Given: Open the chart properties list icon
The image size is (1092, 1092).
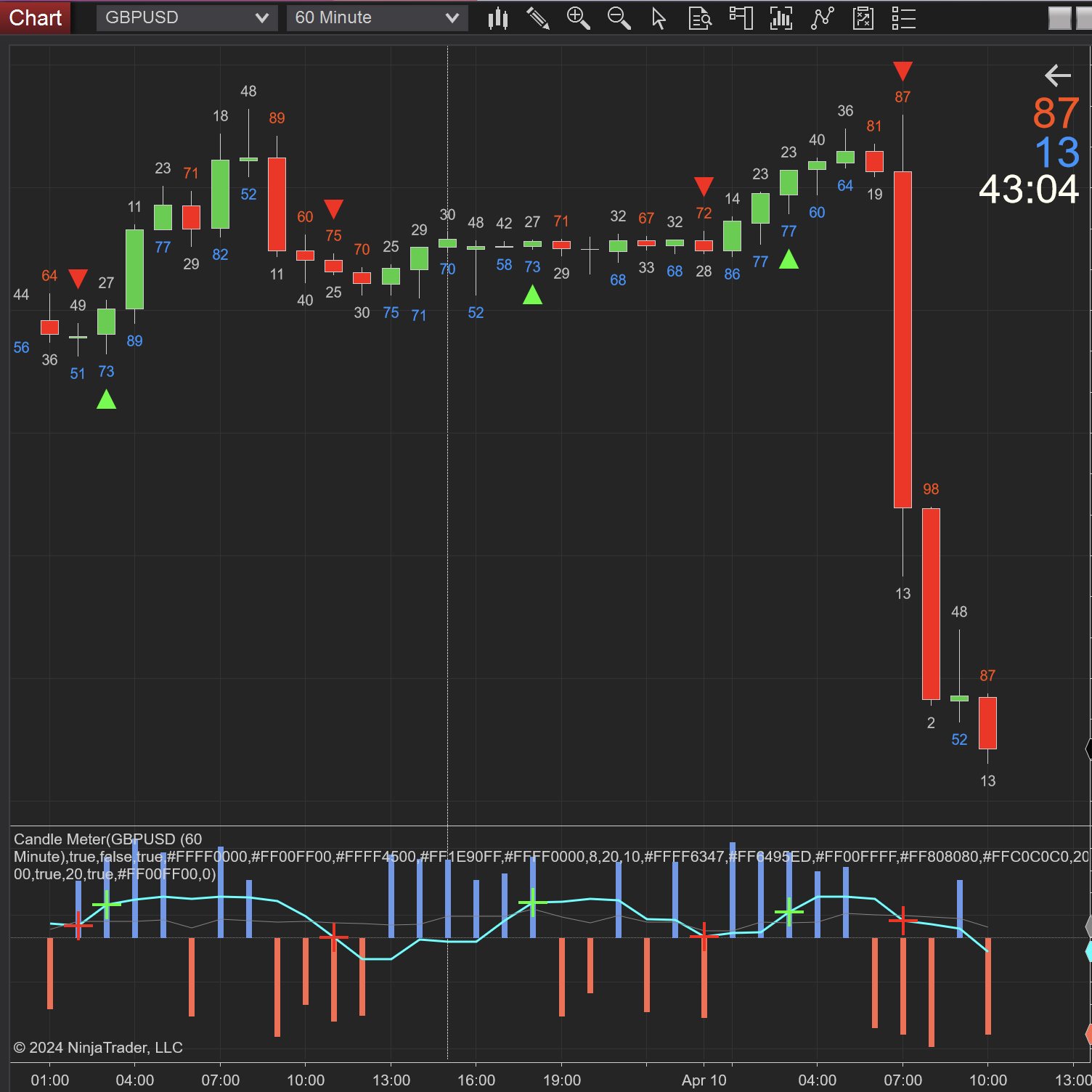Looking at the screenshot, I should [x=903, y=18].
